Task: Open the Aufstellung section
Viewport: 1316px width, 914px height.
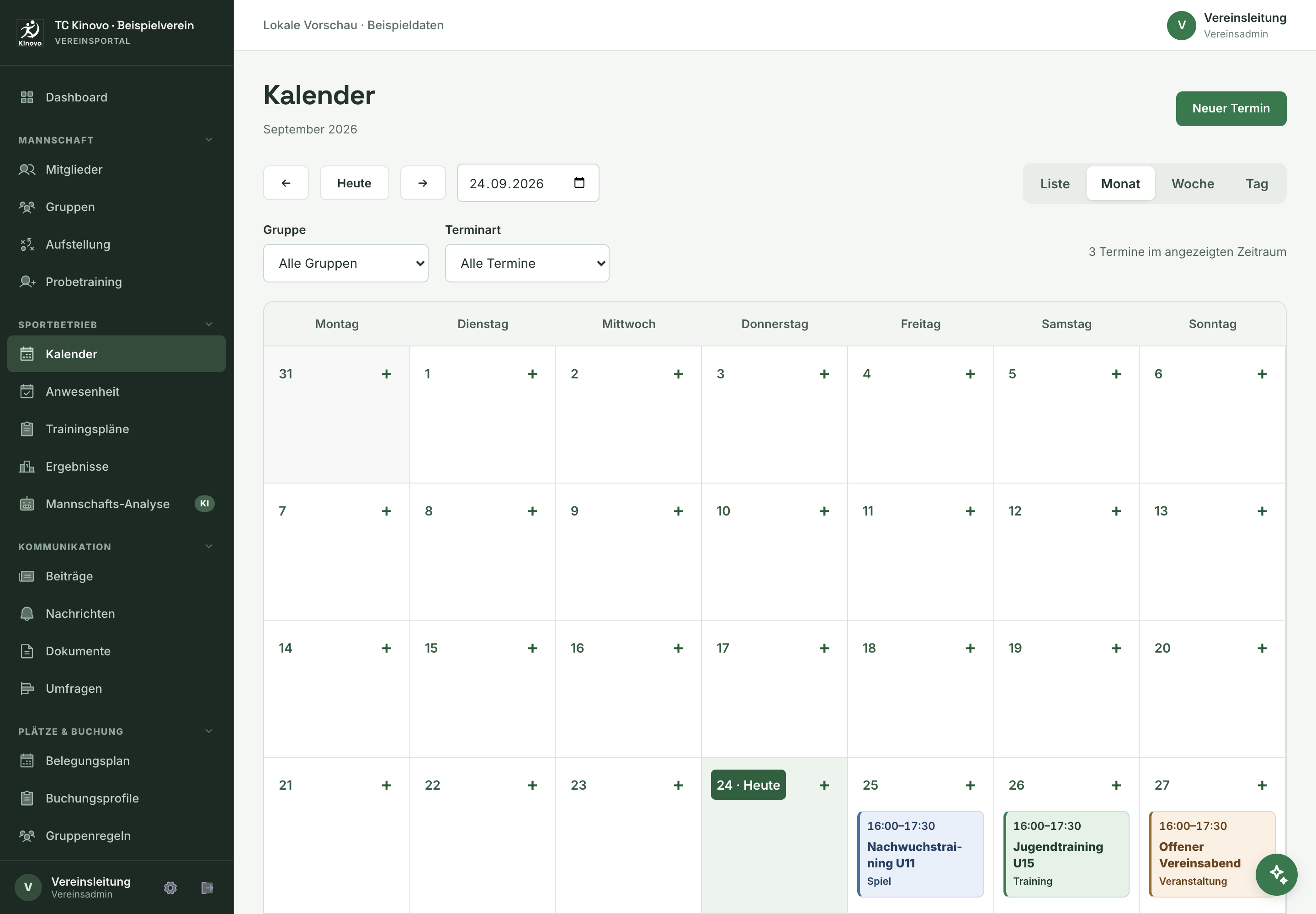Action: [x=116, y=244]
